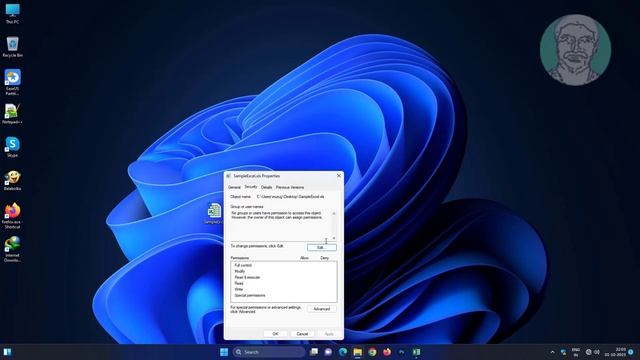Switch to the Security tab
Screen dimensions: 640x360
(251, 187)
